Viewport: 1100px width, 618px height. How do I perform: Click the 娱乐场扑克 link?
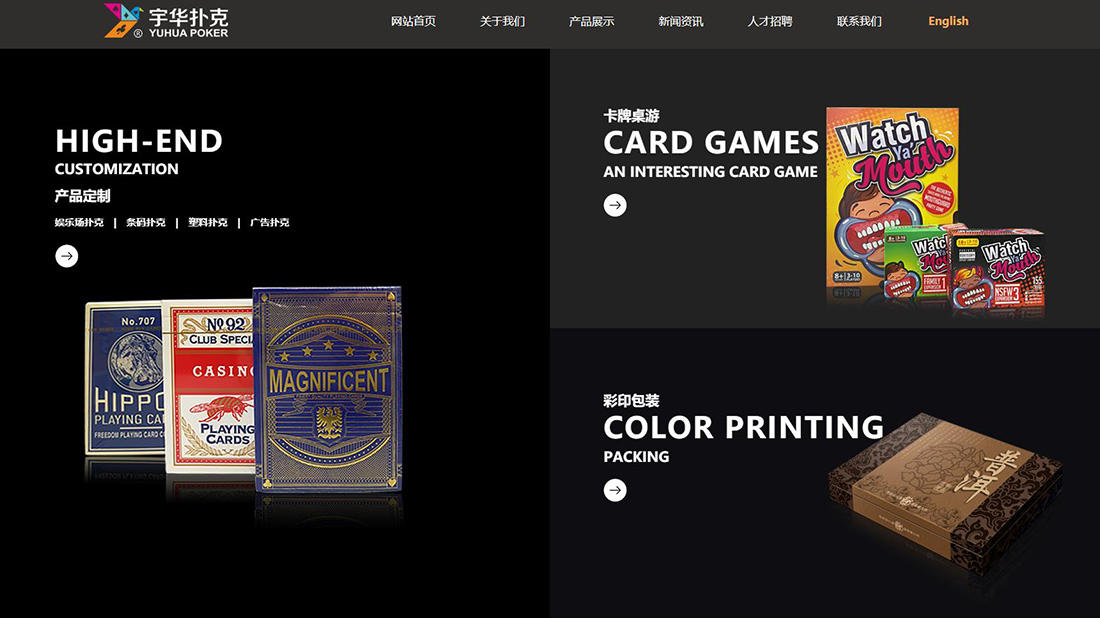coord(79,222)
